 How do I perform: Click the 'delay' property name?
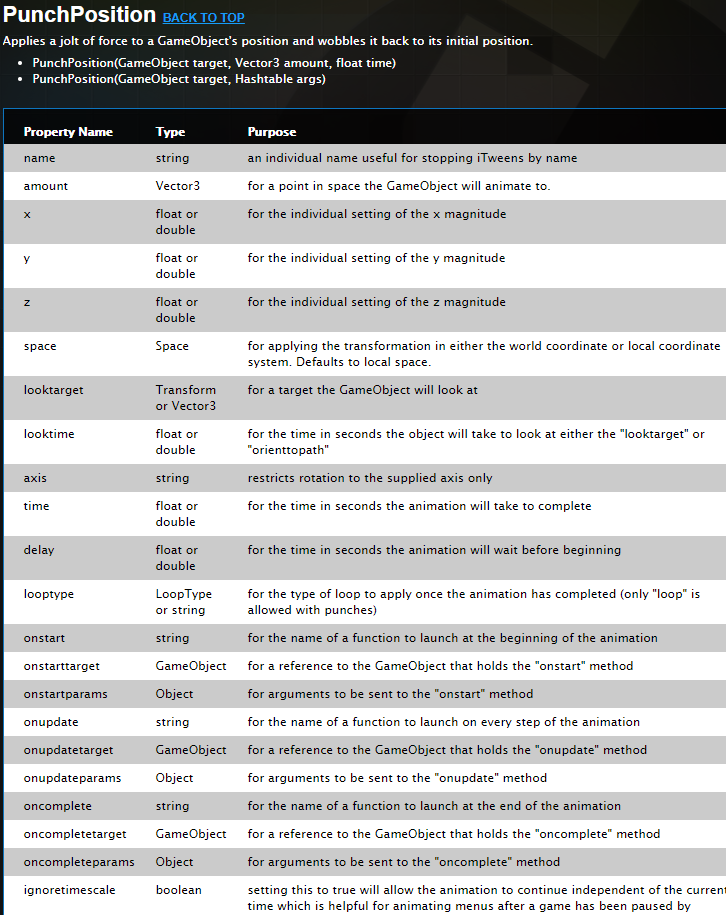[x=39, y=550]
